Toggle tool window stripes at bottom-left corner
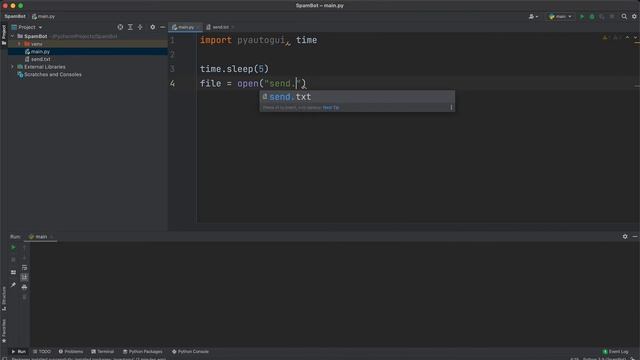 coord(4,358)
